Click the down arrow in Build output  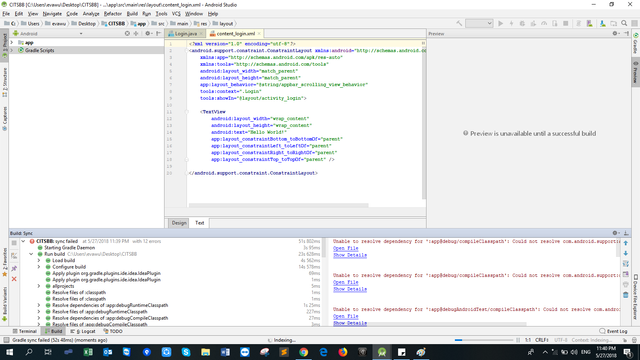[626, 253]
